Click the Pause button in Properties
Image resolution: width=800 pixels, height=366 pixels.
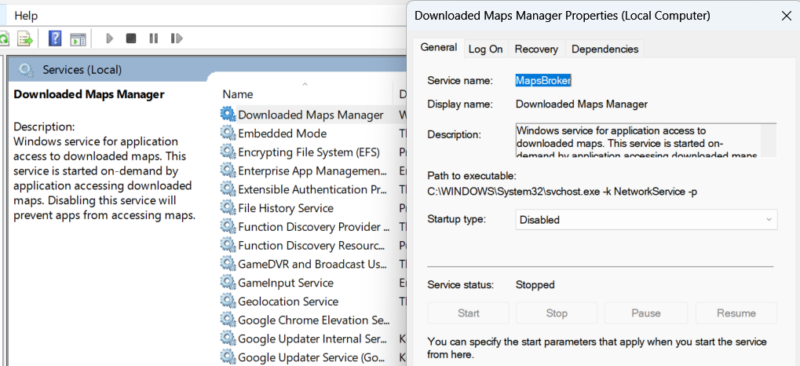click(646, 313)
